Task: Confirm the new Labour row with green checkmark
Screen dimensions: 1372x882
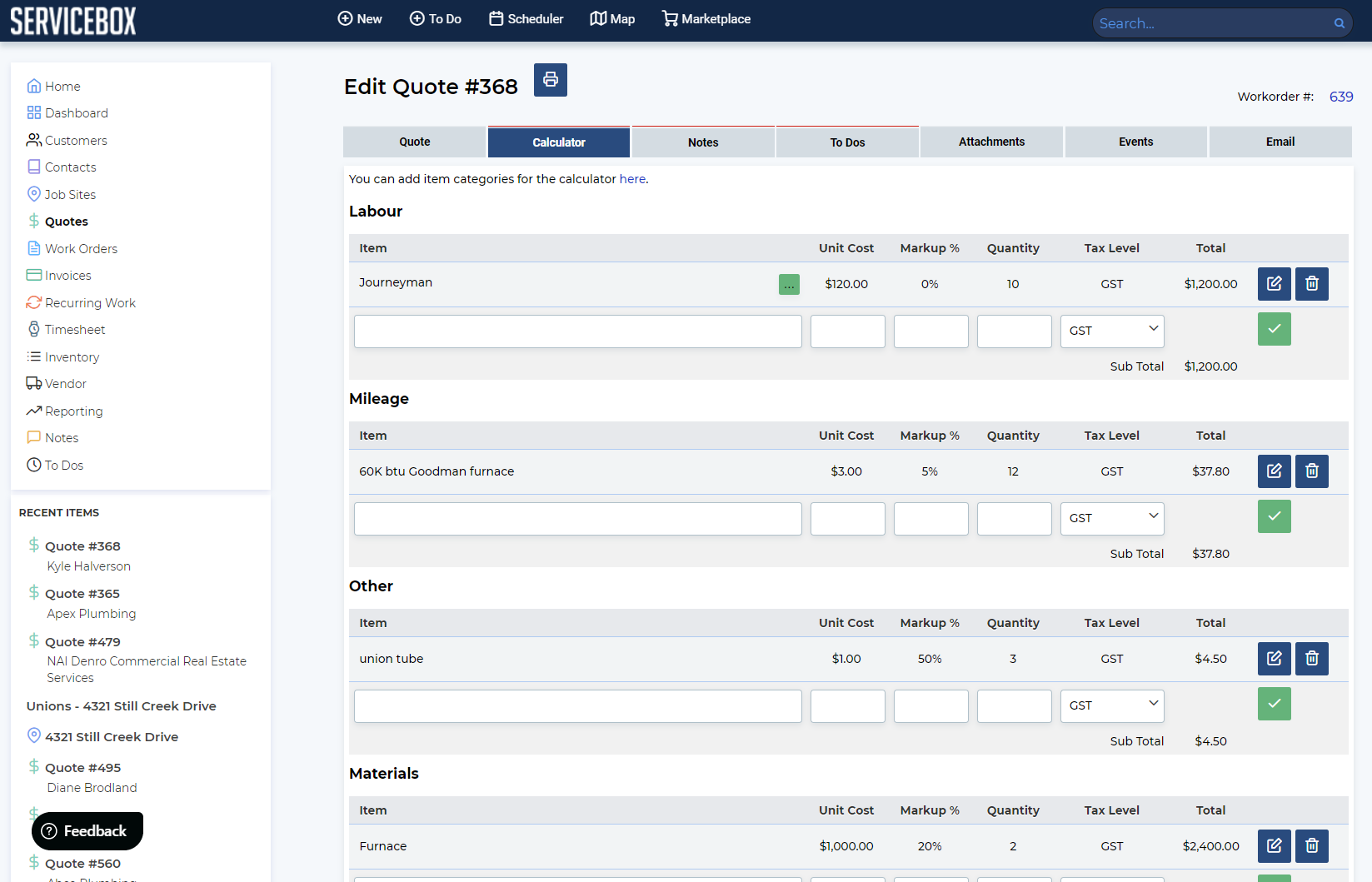Action: tap(1274, 329)
